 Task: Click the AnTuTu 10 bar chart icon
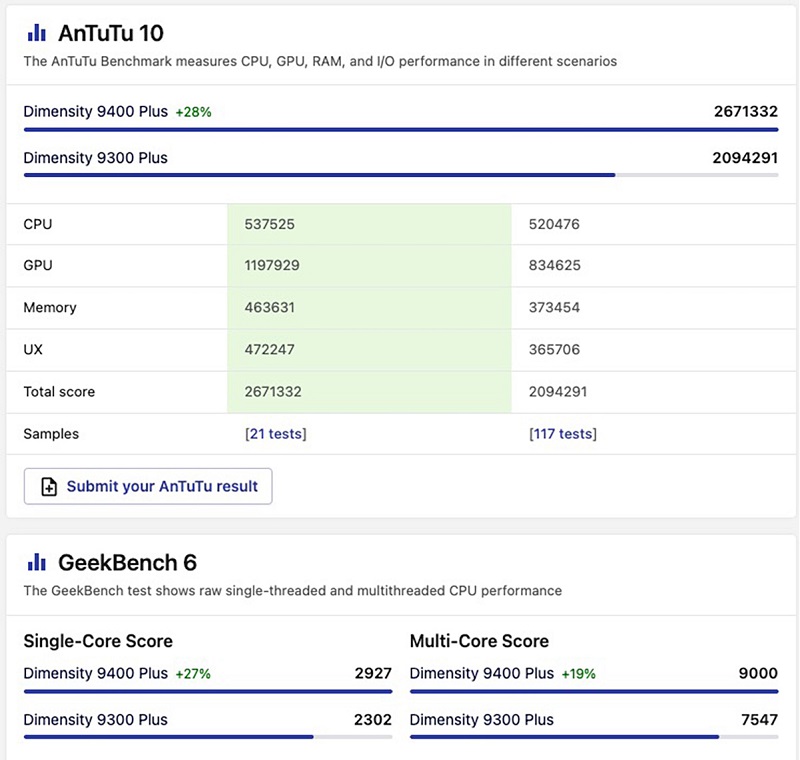point(37,33)
